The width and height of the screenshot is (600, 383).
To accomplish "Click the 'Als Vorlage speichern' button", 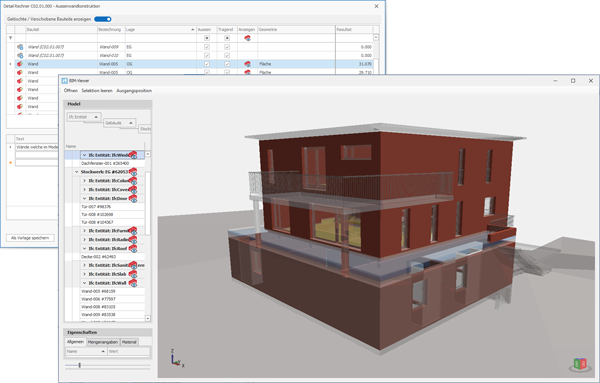I will tap(30, 238).
